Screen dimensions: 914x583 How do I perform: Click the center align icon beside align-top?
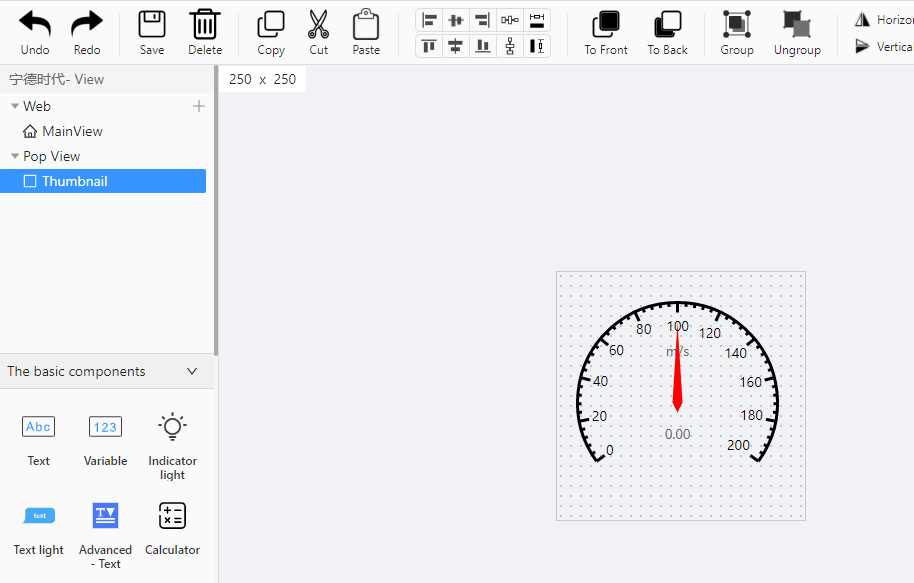[x=456, y=45]
